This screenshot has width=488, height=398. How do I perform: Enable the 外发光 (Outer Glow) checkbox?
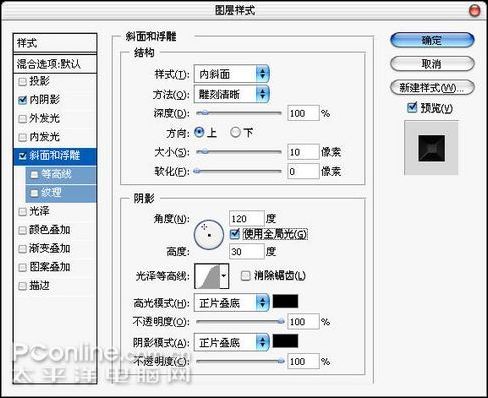(x=22, y=119)
